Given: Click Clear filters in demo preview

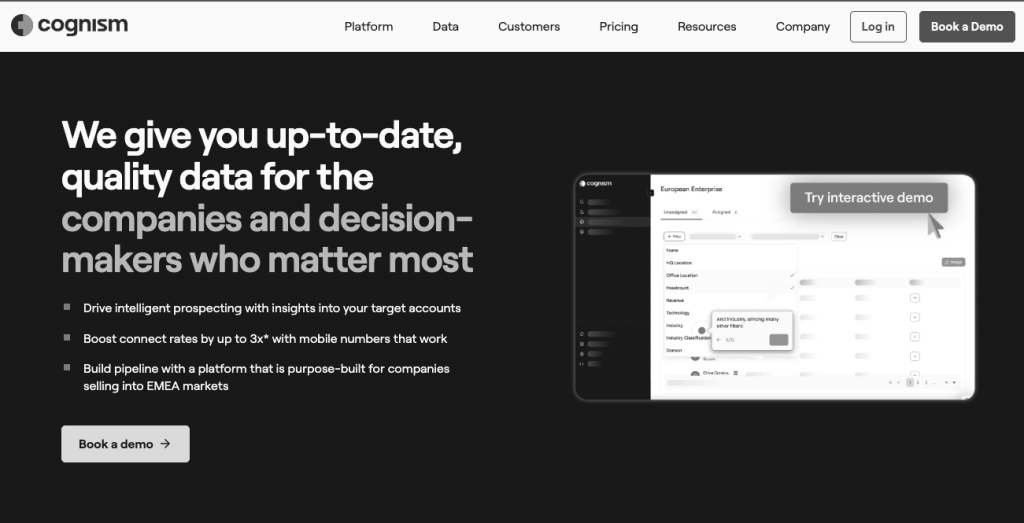Looking at the screenshot, I should tap(839, 236).
